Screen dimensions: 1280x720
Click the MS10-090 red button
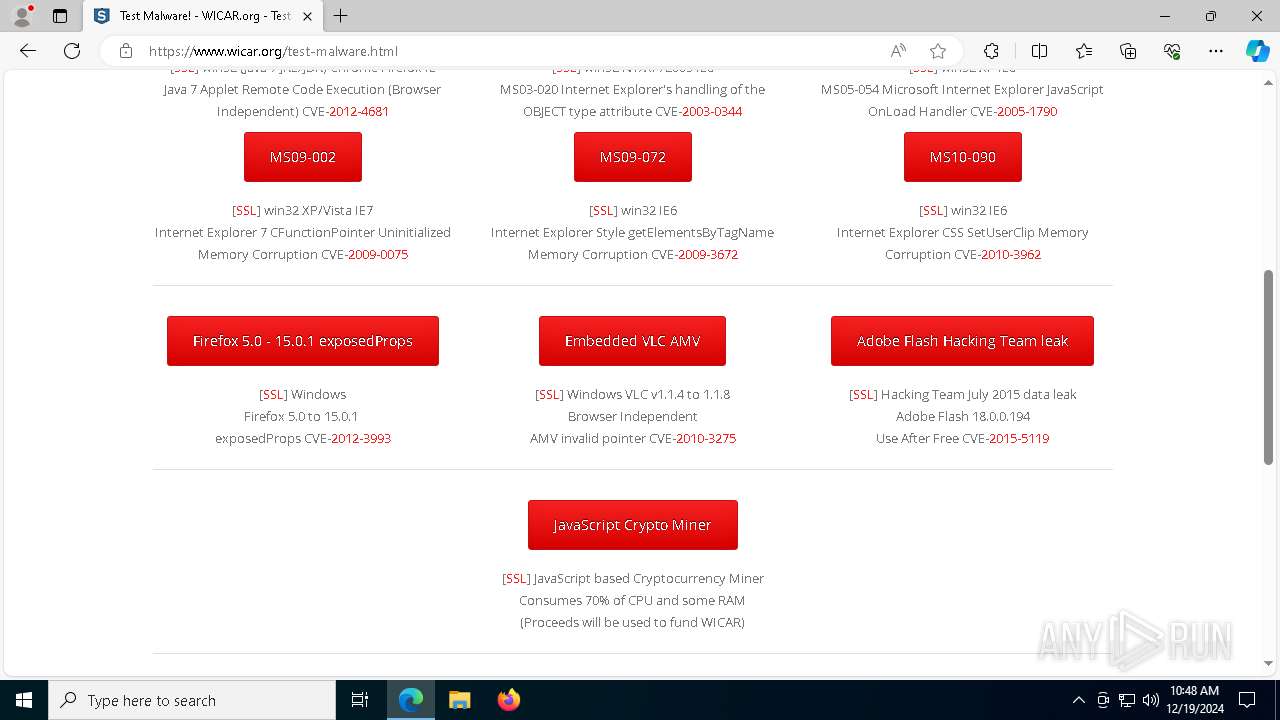point(963,157)
